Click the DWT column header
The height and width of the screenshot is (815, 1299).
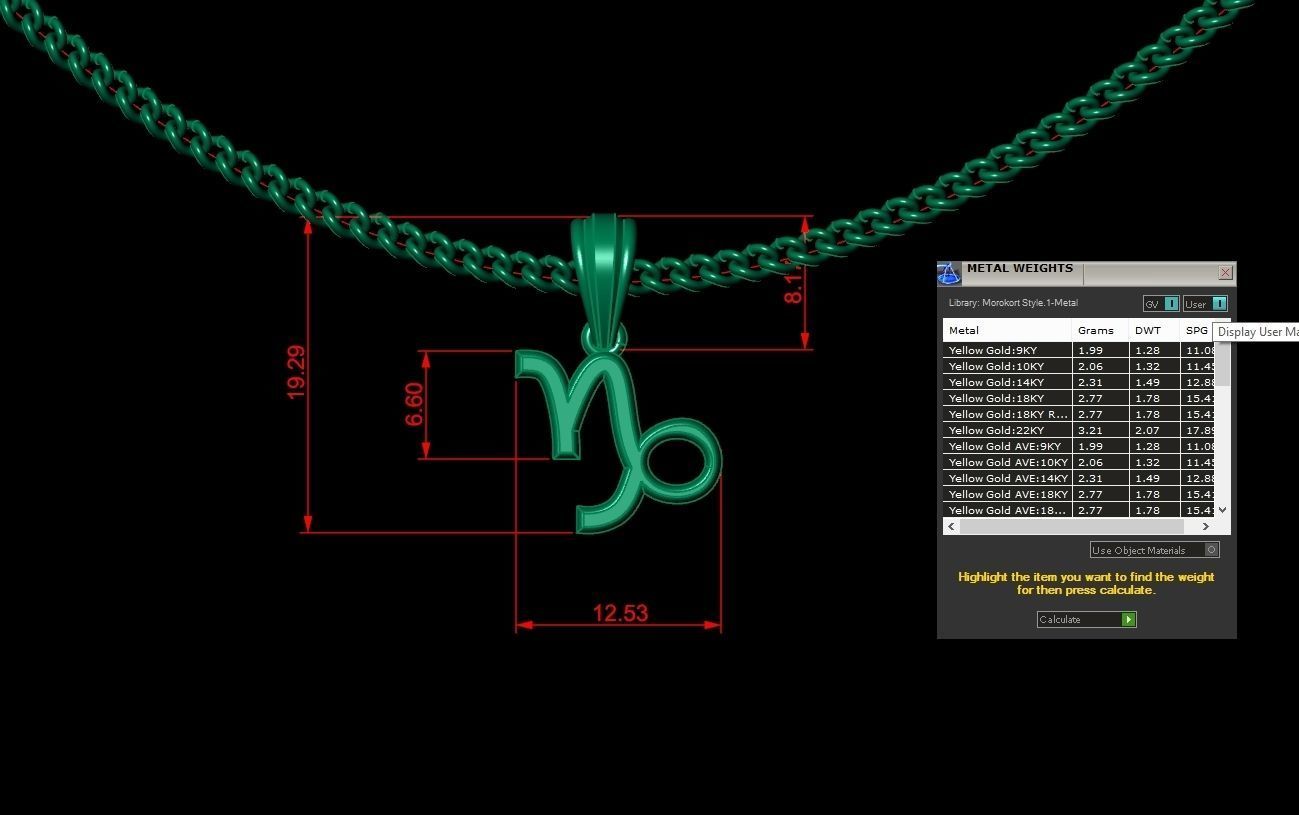click(1154, 331)
